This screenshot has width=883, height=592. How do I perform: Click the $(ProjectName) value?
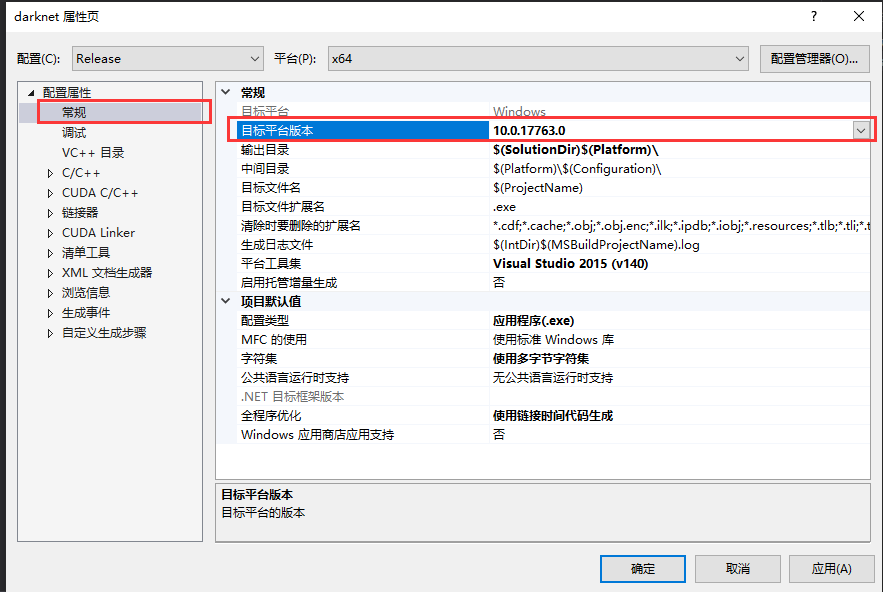pyautogui.click(x=538, y=188)
